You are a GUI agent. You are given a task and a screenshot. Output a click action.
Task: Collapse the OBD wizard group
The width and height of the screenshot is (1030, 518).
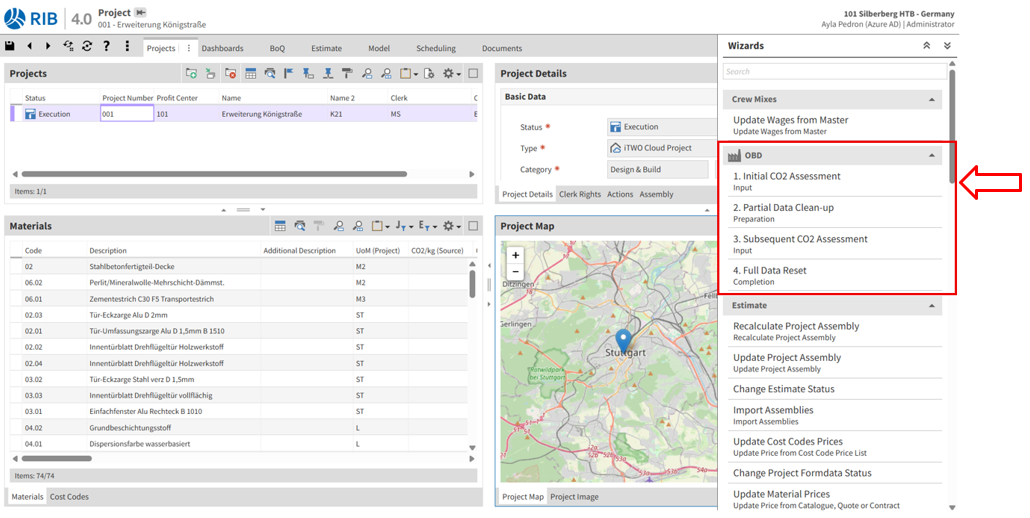[x=932, y=156]
